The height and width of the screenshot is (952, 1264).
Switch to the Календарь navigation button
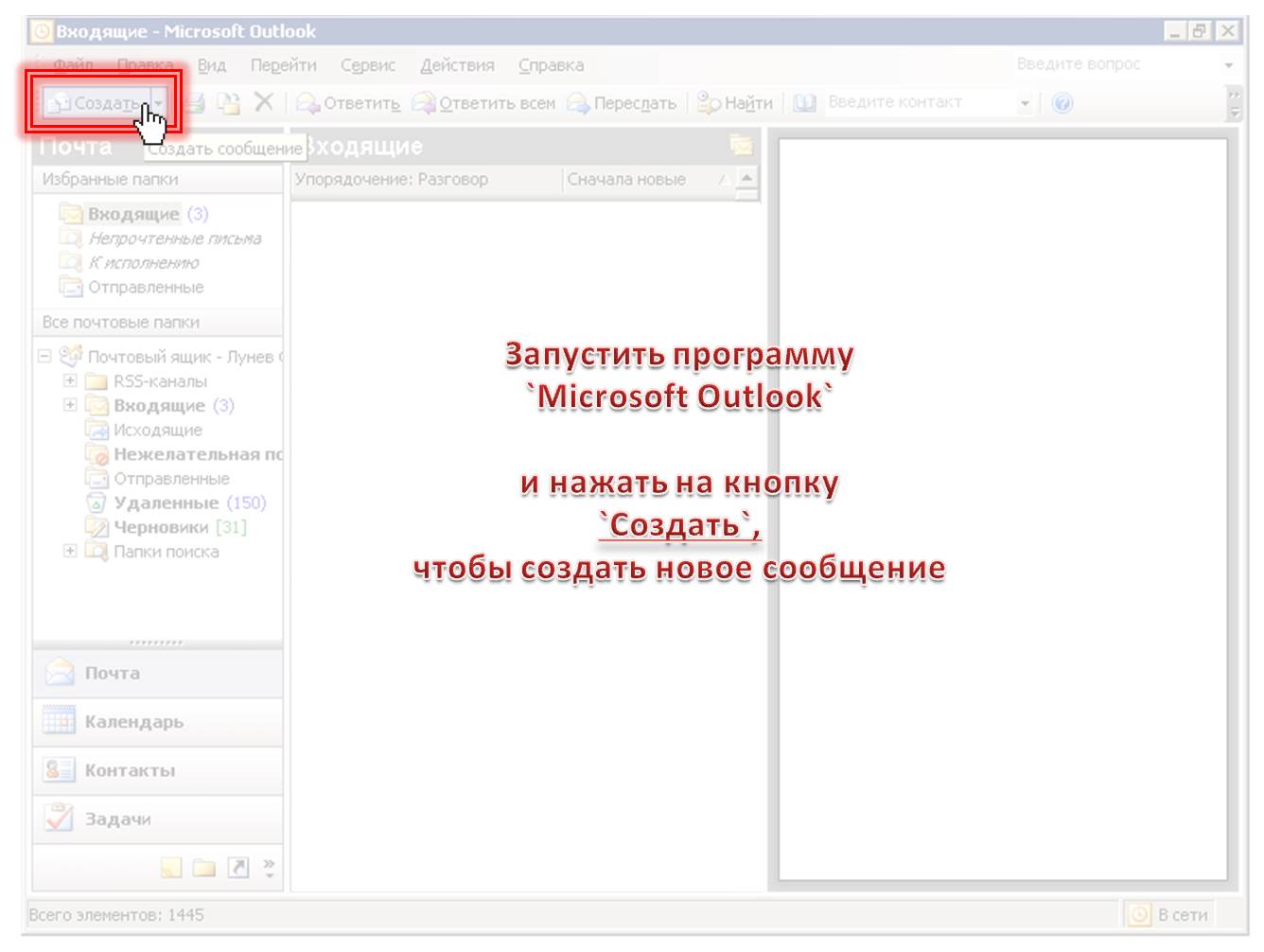tap(158, 722)
